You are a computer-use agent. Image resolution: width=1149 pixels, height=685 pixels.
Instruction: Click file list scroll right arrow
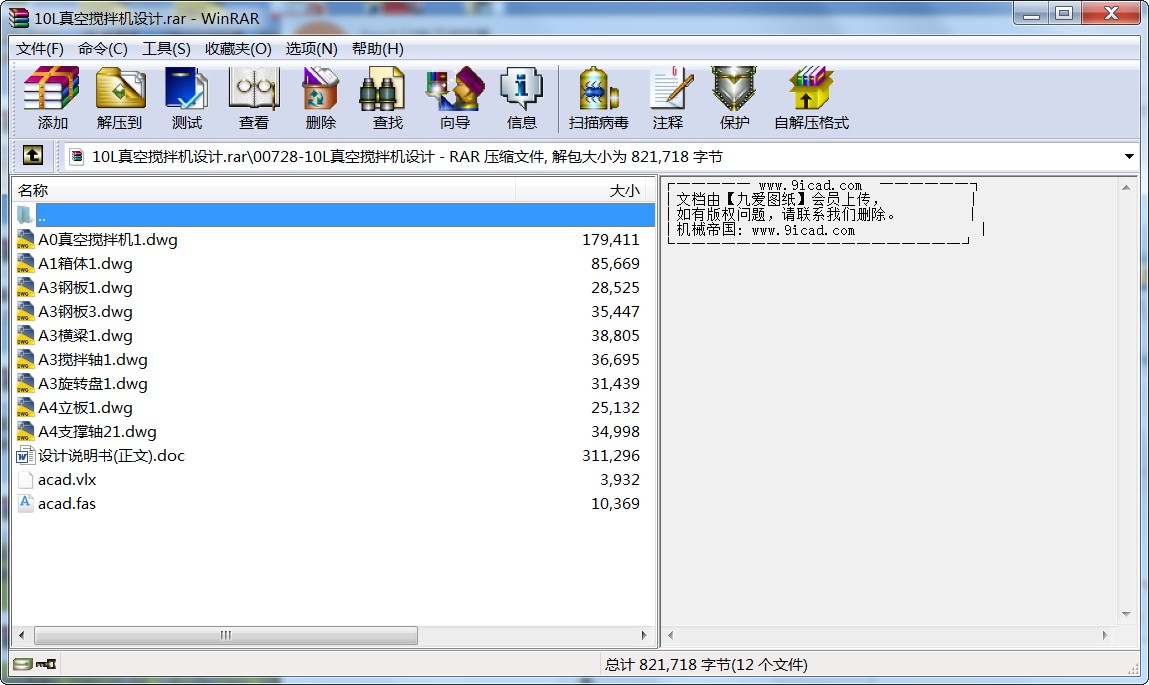click(x=644, y=635)
